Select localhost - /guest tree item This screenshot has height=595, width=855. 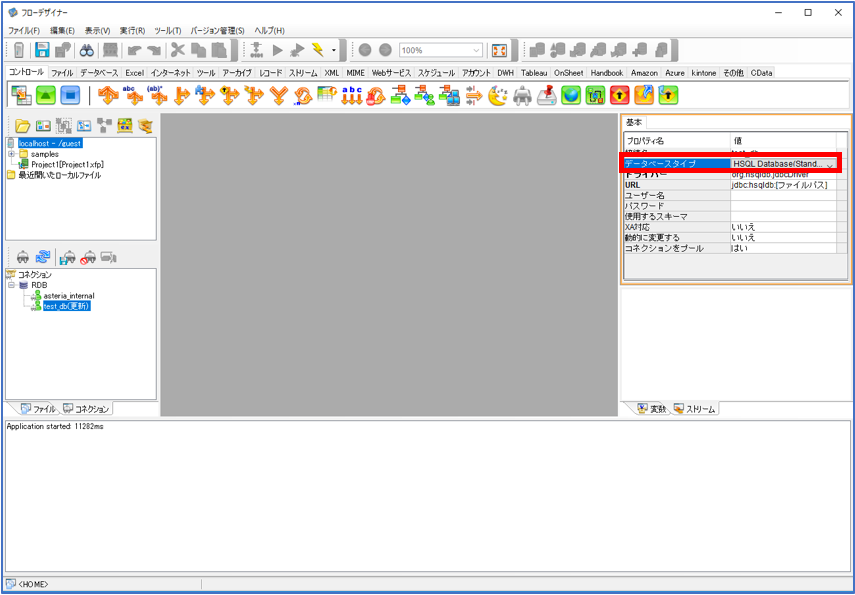click(50, 143)
